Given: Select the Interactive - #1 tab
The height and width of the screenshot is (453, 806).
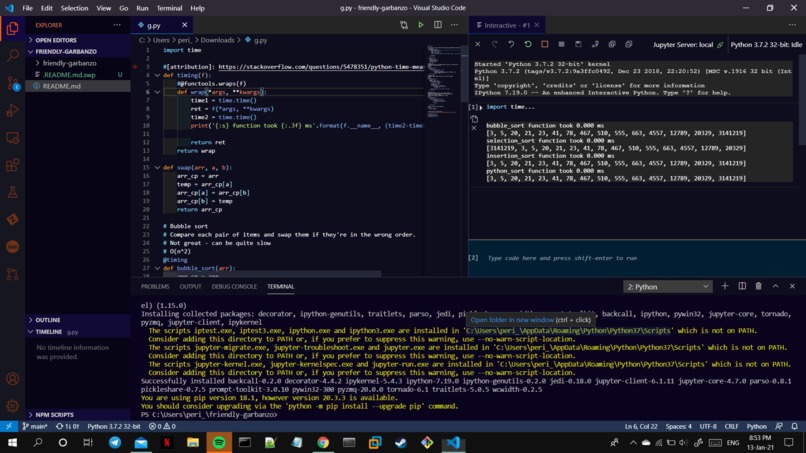Looking at the screenshot, I should 508,25.
